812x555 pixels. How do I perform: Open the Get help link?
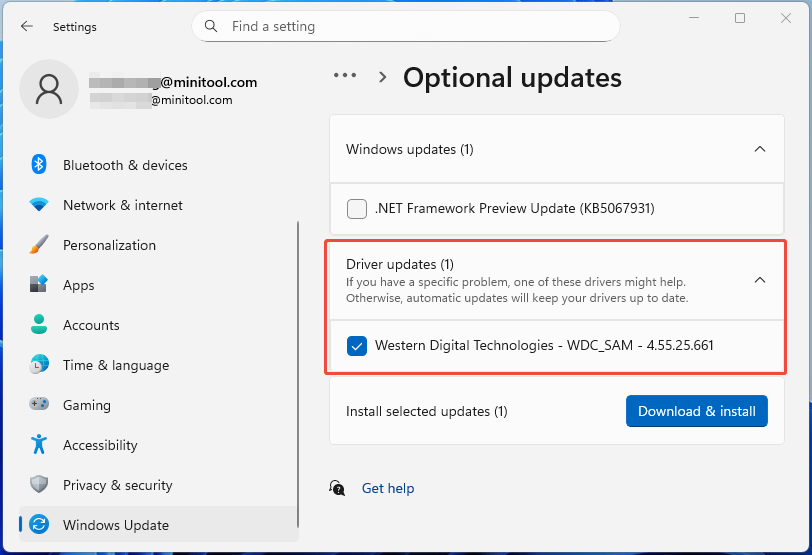[388, 488]
